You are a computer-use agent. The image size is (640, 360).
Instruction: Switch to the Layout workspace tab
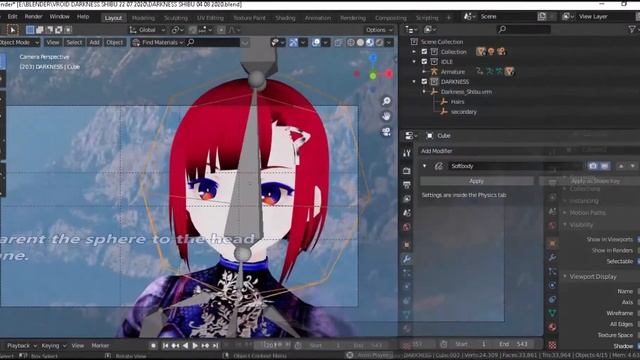click(113, 18)
